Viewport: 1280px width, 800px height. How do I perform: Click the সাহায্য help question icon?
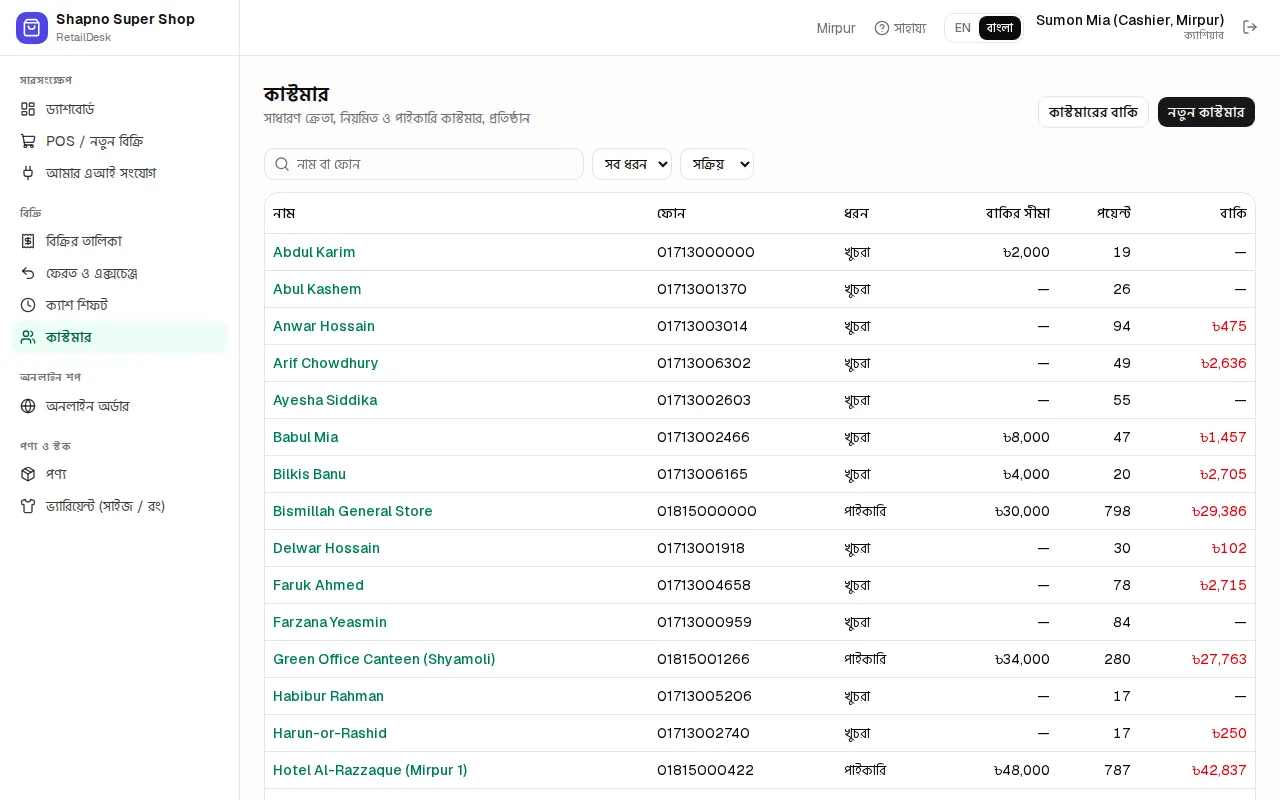(x=882, y=28)
